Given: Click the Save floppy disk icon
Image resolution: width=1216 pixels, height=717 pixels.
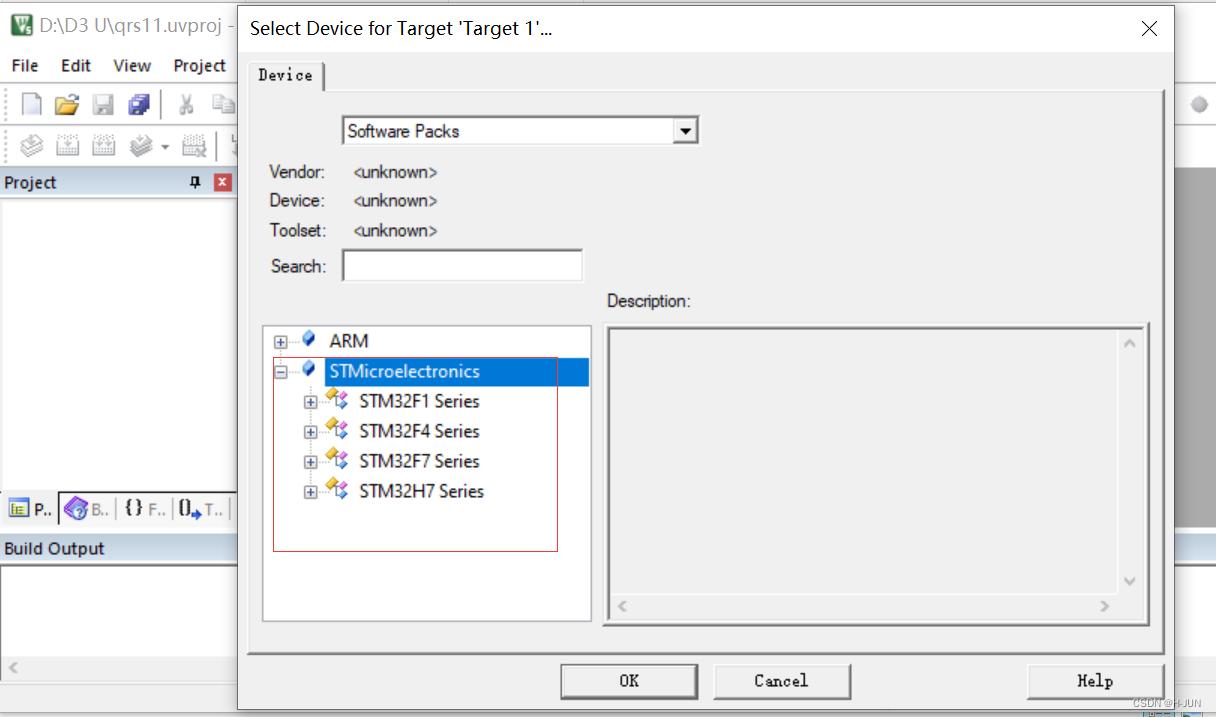Looking at the screenshot, I should (x=103, y=104).
